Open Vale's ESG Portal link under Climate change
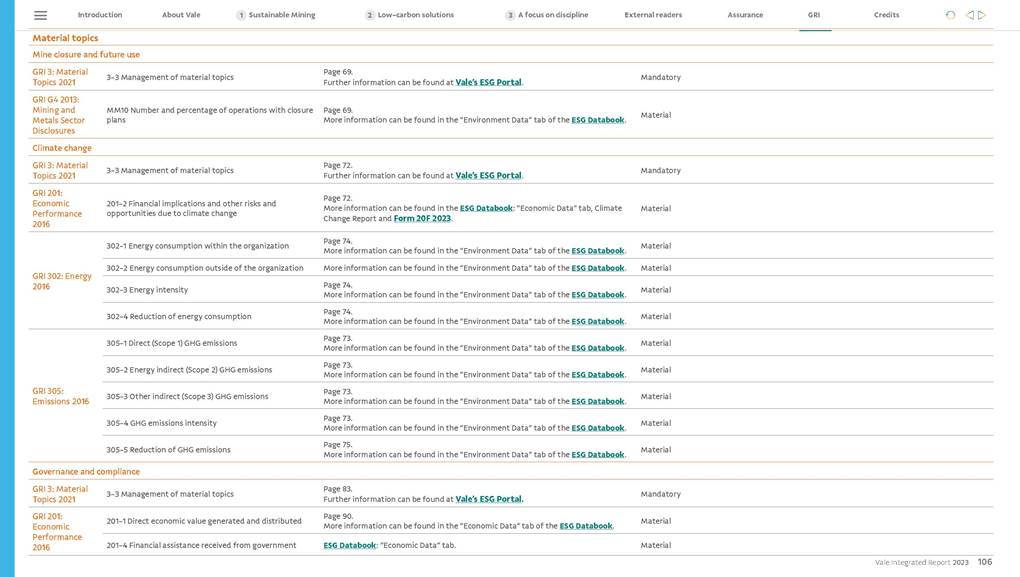The image size is (1020, 577). click(488, 175)
